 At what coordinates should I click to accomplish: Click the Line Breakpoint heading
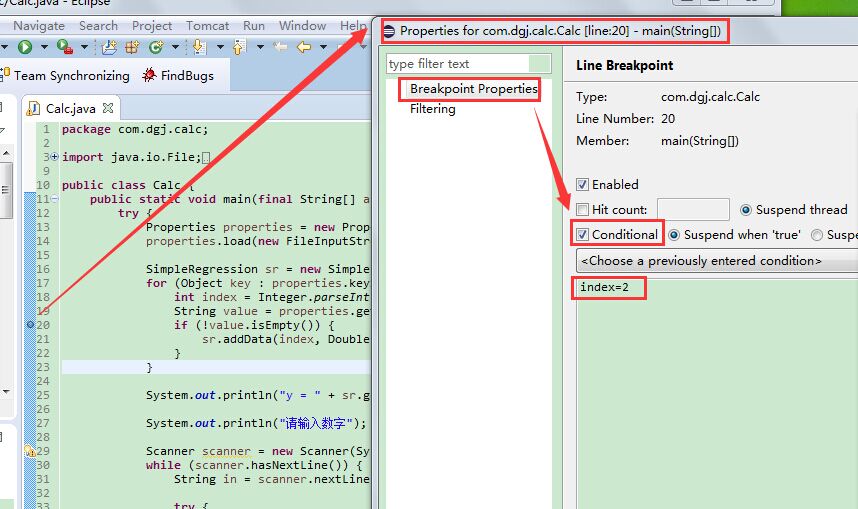pos(624,65)
